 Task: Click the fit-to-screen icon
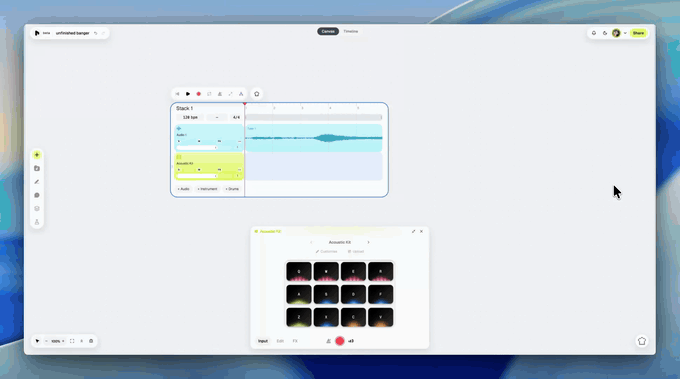point(72,341)
